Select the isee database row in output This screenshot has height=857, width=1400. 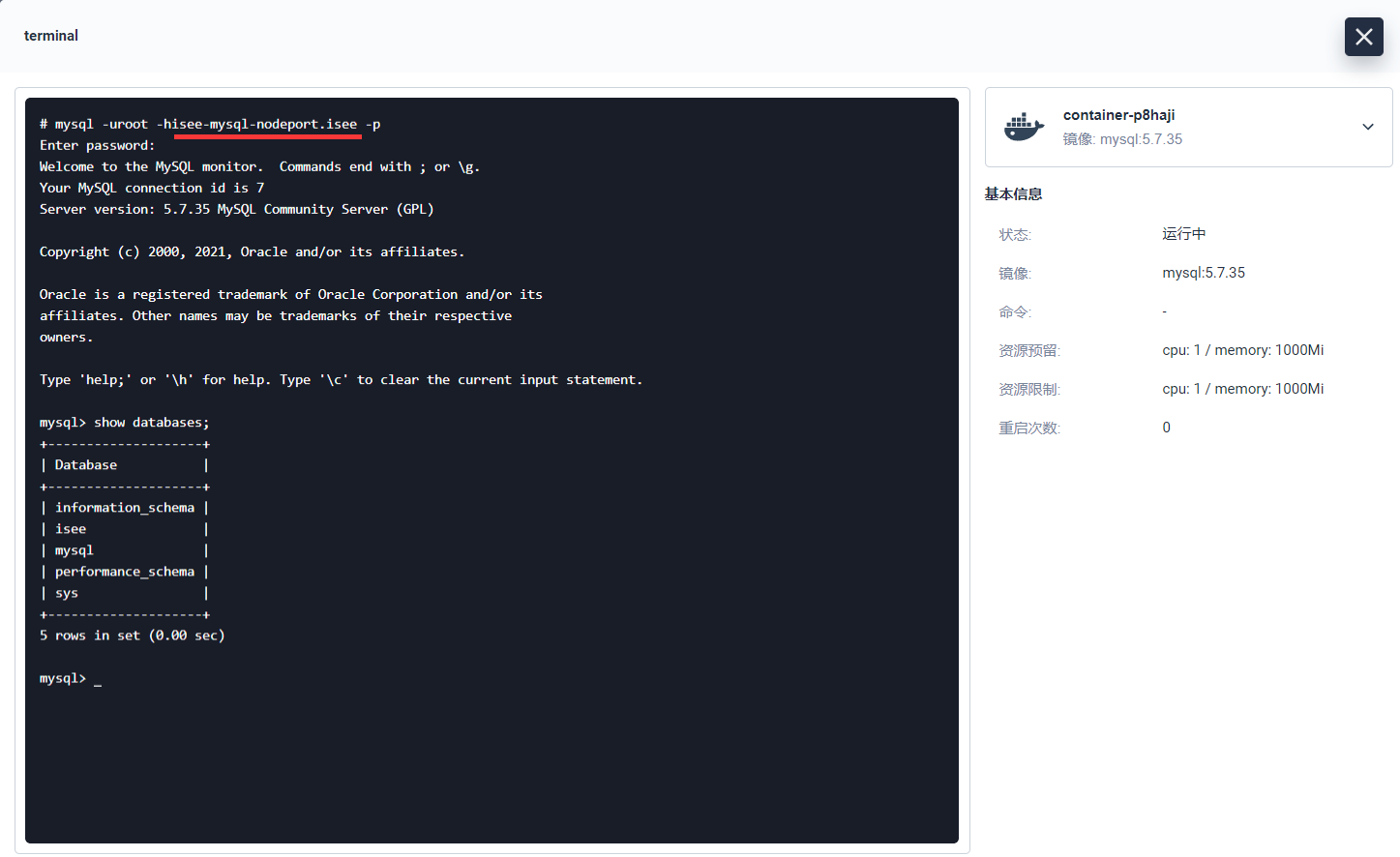click(x=71, y=528)
